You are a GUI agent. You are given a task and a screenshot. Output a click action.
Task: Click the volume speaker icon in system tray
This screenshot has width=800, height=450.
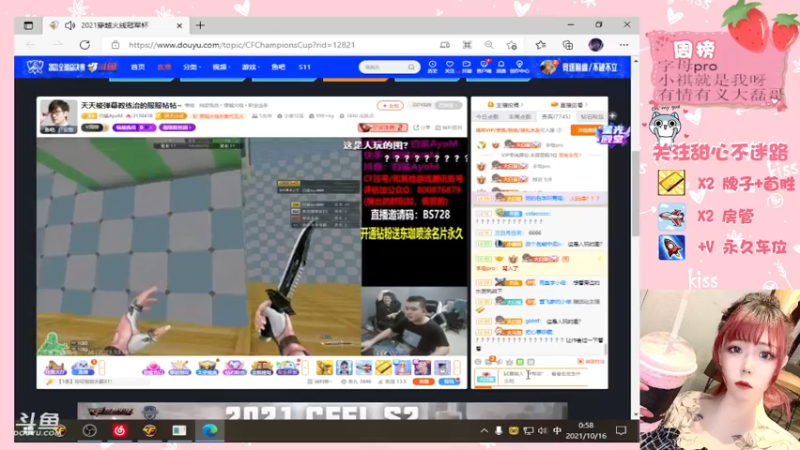542,431
